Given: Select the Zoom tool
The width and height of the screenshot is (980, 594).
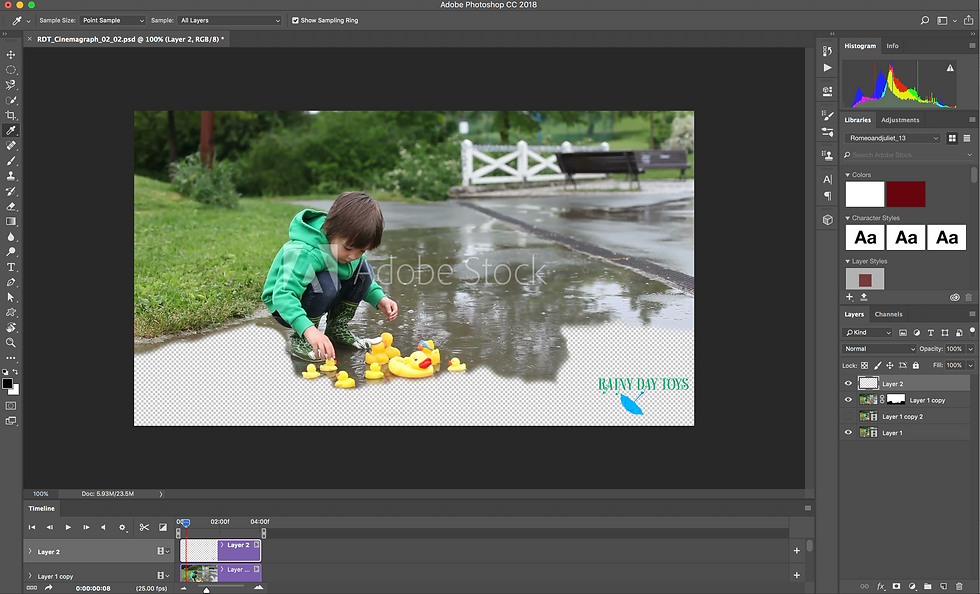Looking at the screenshot, I should point(11,343).
